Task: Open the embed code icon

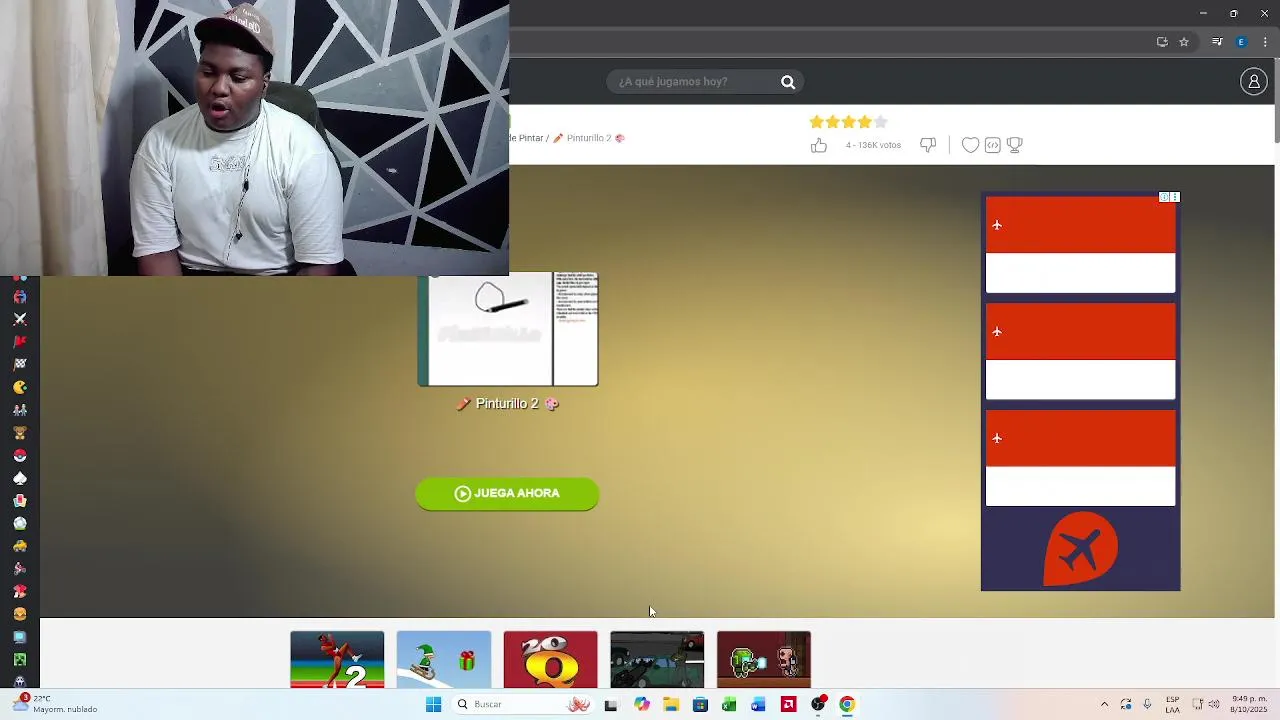Action: 993,145
